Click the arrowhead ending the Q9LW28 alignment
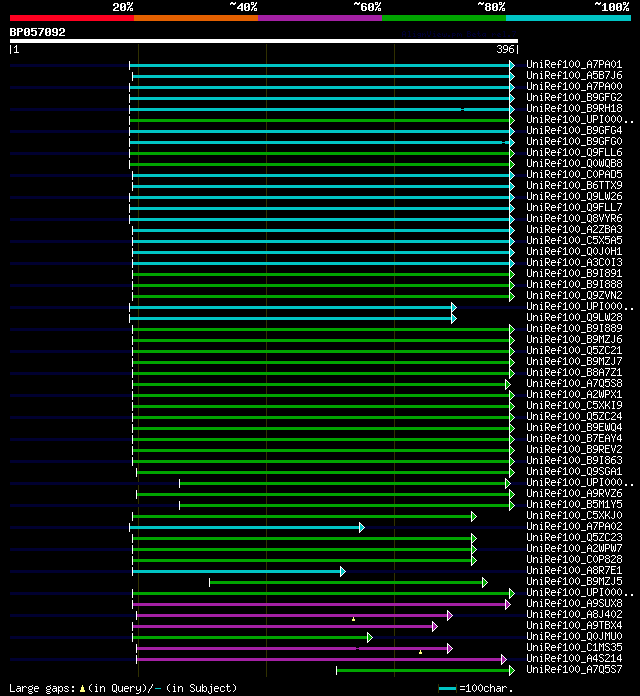The image size is (640, 696). pos(454,318)
